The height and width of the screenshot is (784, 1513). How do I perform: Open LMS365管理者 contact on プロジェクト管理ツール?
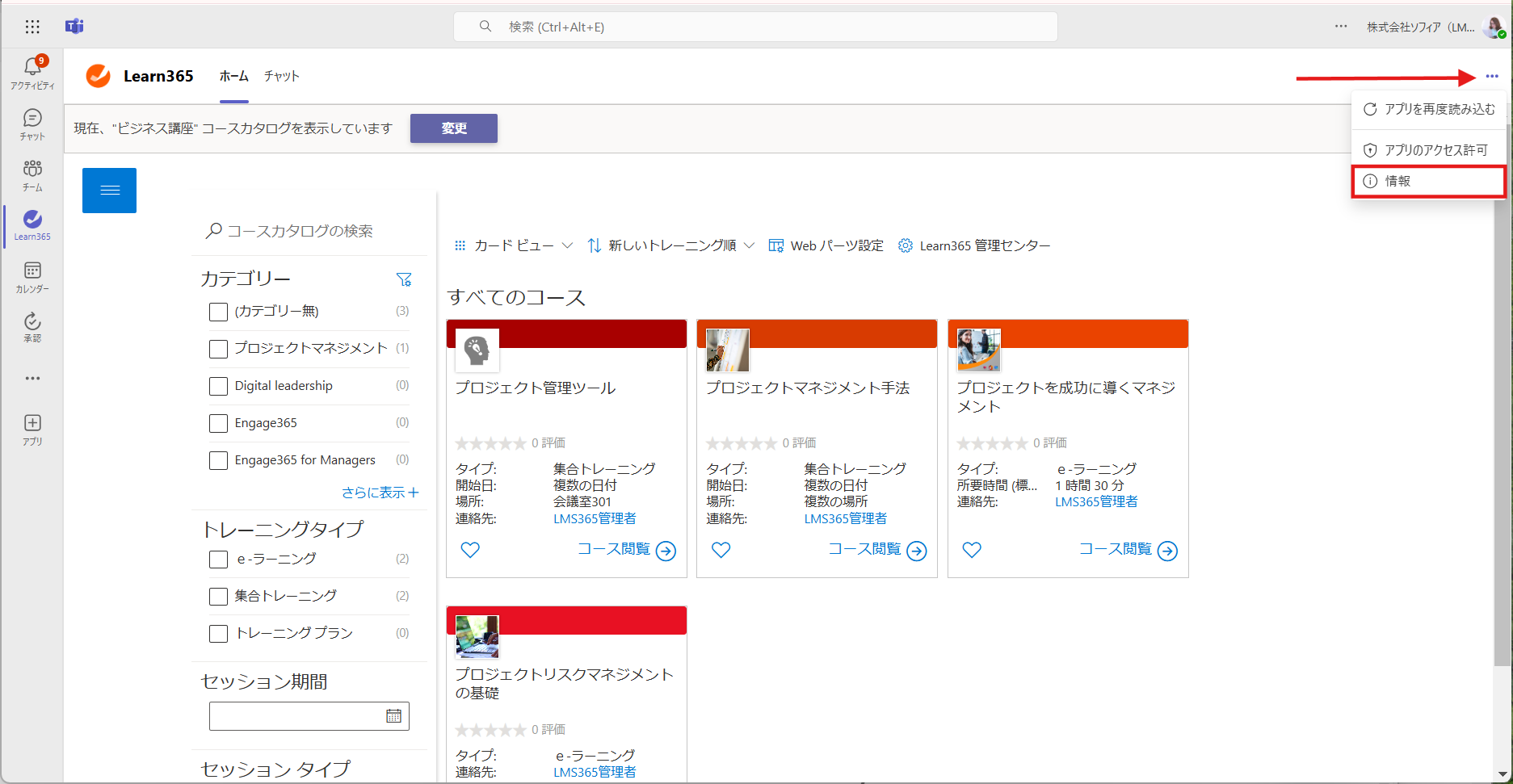tap(595, 518)
